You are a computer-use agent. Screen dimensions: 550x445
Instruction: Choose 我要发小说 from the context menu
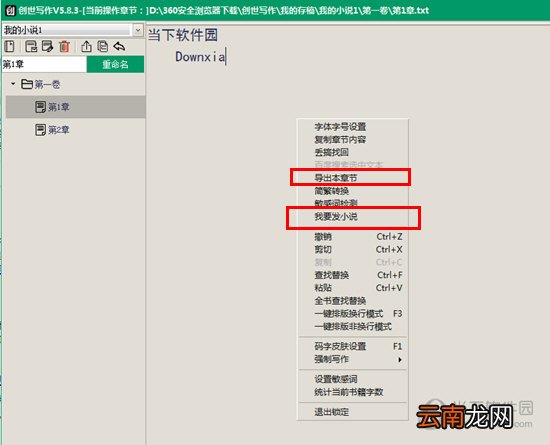pyautogui.click(x=353, y=216)
